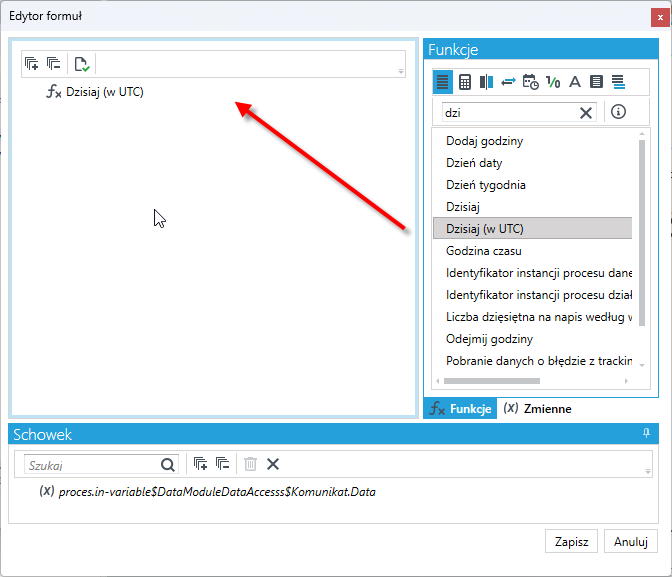This screenshot has width=672, height=577.
Task: Click down arrow of functions list scrollbar
Action: (x=642, y=365)
